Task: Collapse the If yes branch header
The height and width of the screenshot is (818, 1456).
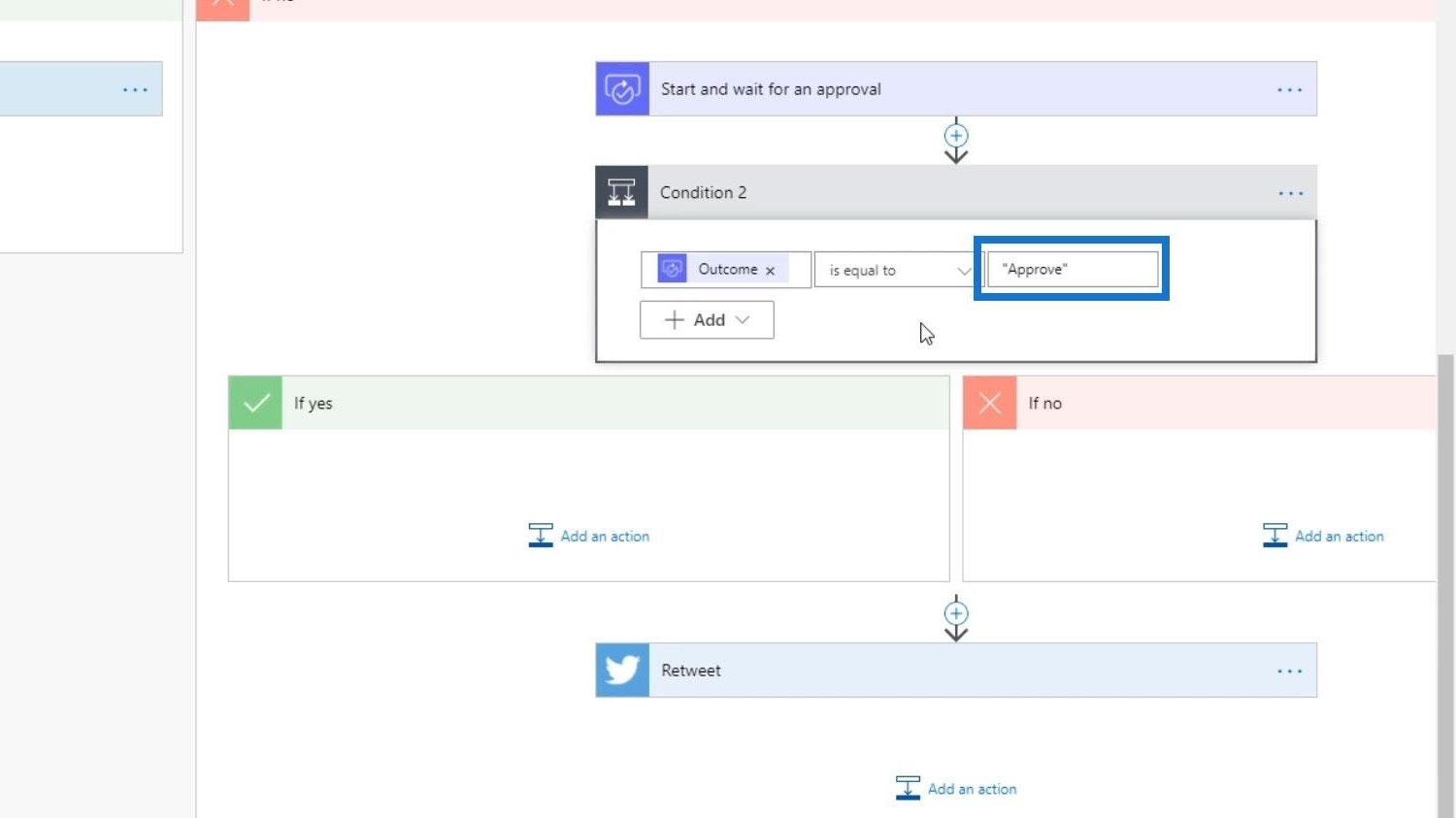Action: click(x=589, y=403)
